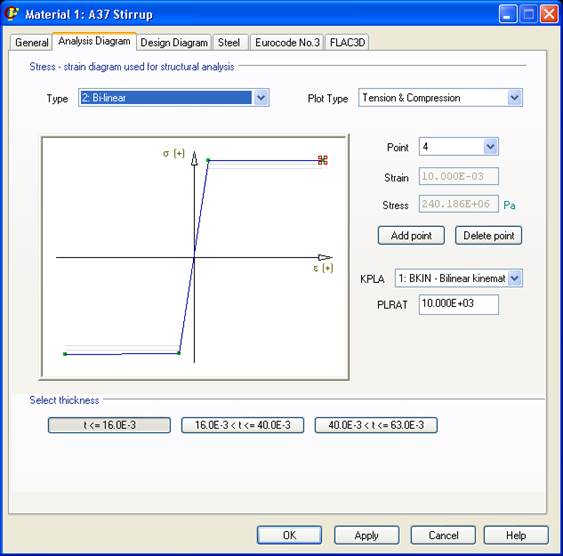This screenshot has height=556, width=563.
Task: Open the Eurocode No.3 tab
Action: click(x=287, y=42)
